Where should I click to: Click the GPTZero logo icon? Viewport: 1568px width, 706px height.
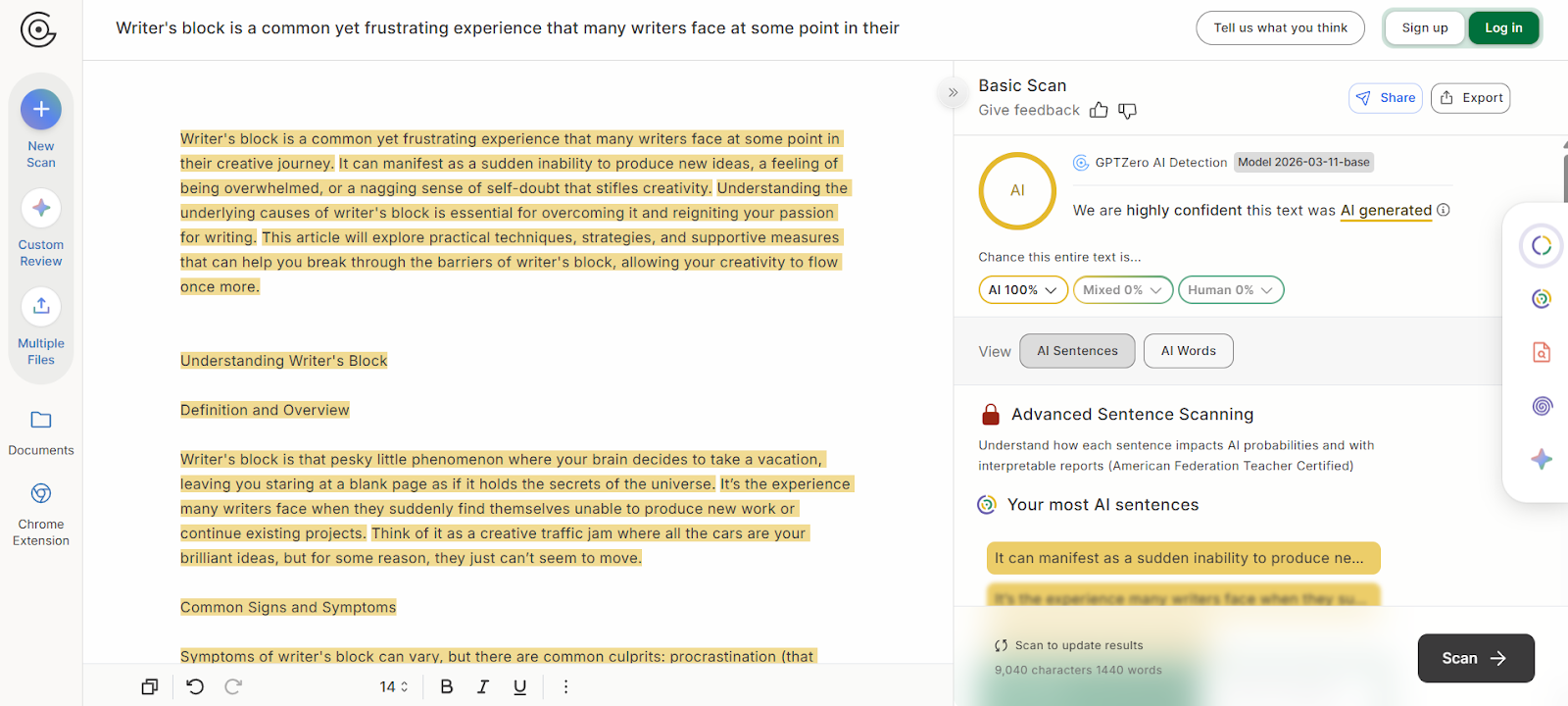pos(38,29)
